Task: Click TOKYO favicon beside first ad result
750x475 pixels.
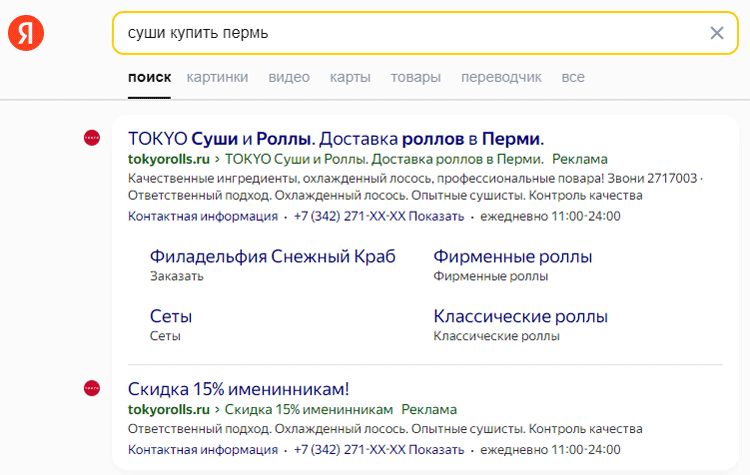Action: pyautogui.click(x=92, y=138)
